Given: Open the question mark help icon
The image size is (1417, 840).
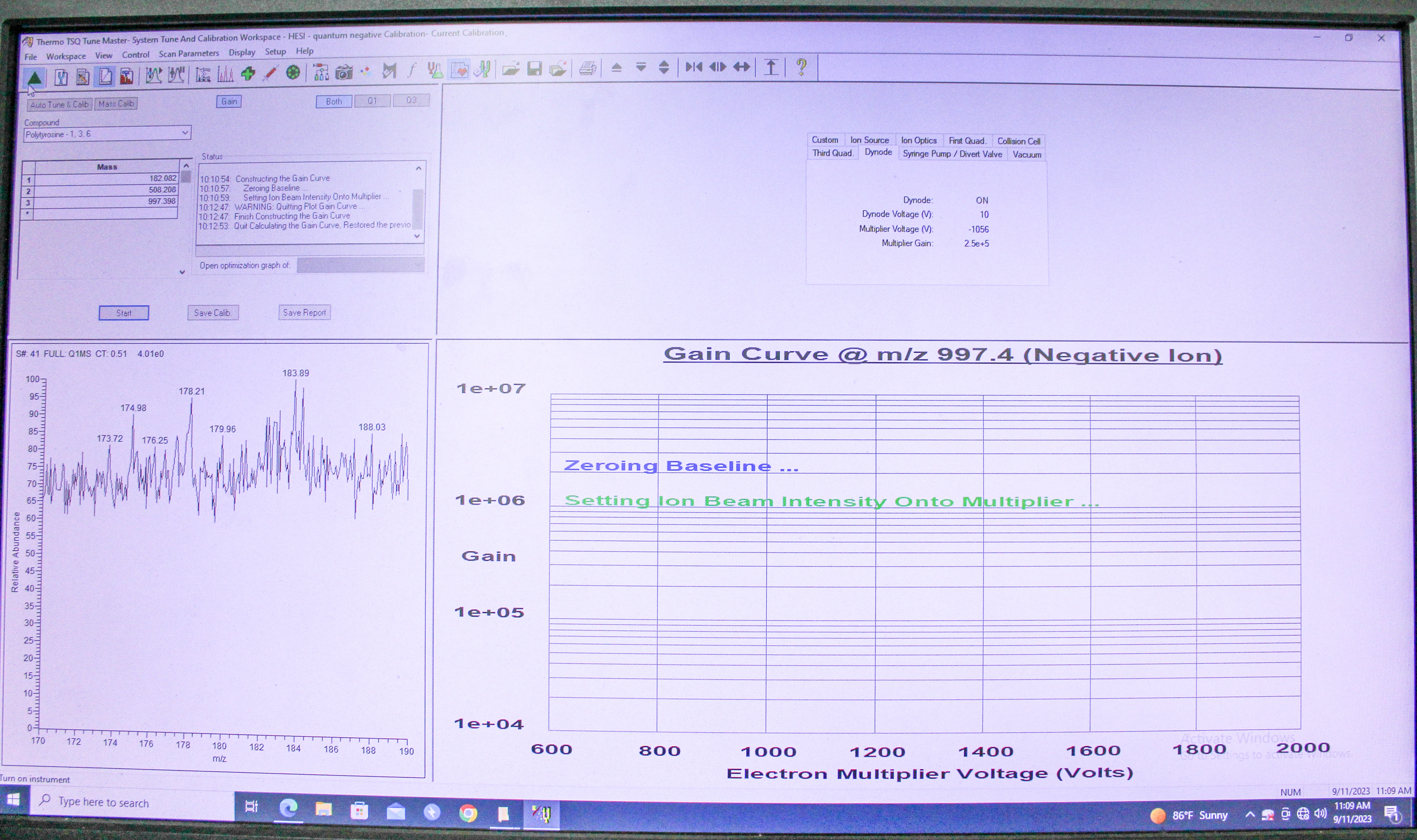Looking at the screenshot, I should click(x=801, y=67).
